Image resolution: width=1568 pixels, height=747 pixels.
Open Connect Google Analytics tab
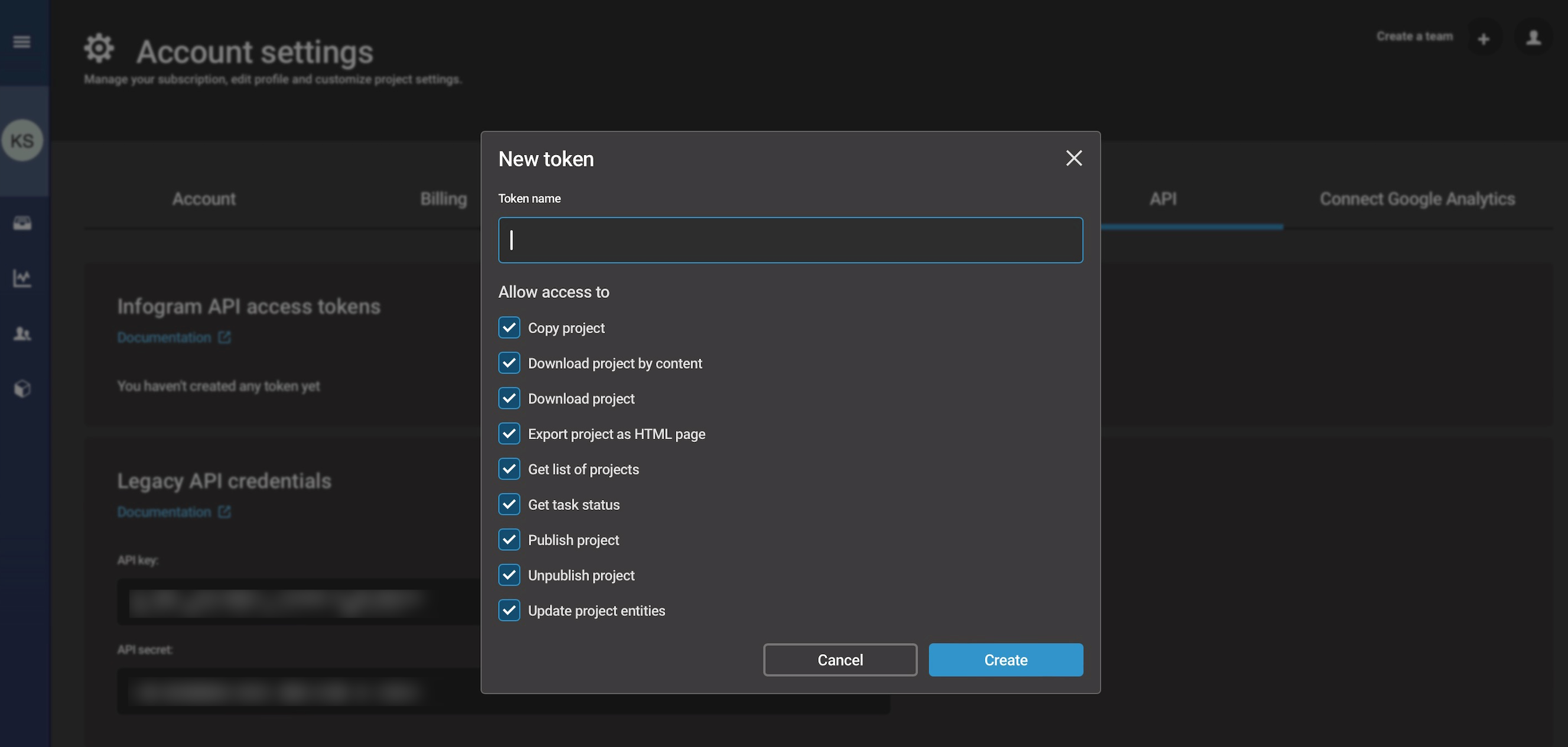click(x=1417, y=199)
